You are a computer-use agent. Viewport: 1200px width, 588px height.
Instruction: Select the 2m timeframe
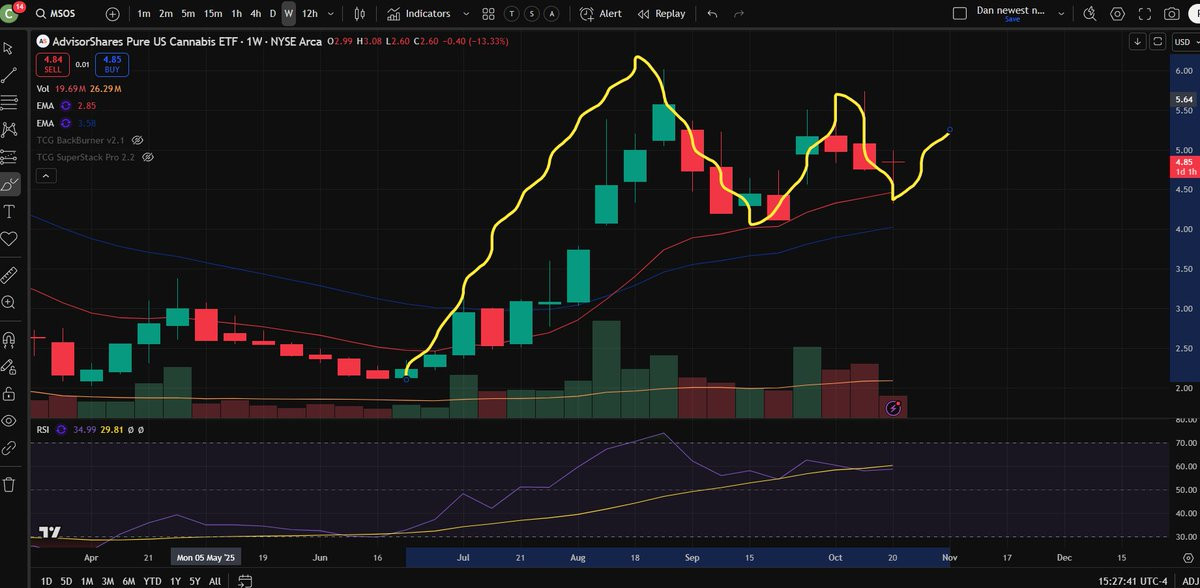[166, 14]
